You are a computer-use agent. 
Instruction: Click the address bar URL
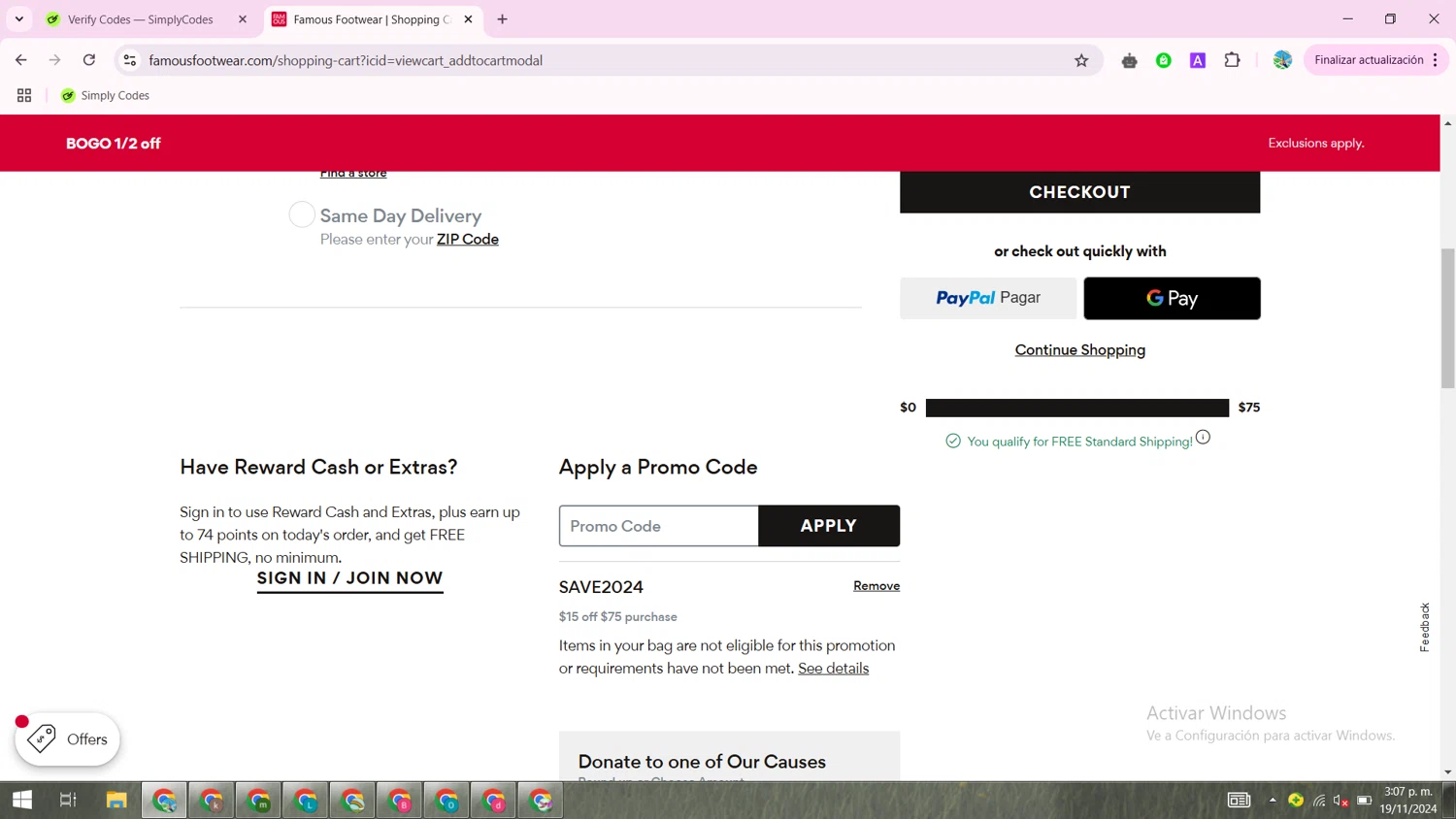point(346,60)
